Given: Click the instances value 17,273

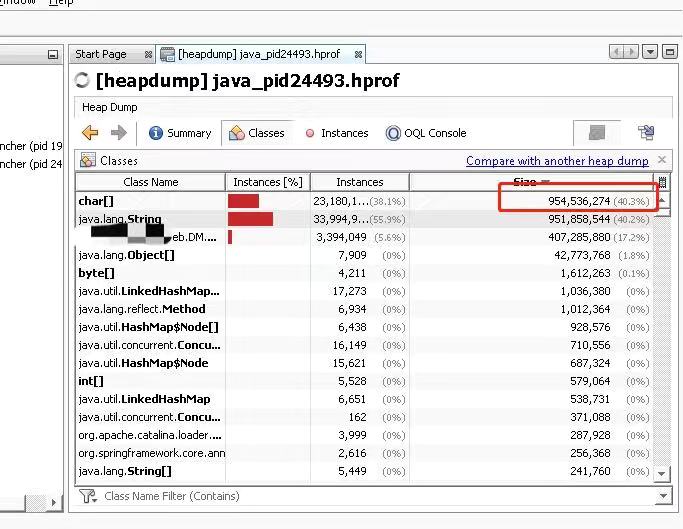Looking at the screenshot, I should [349, 291].
